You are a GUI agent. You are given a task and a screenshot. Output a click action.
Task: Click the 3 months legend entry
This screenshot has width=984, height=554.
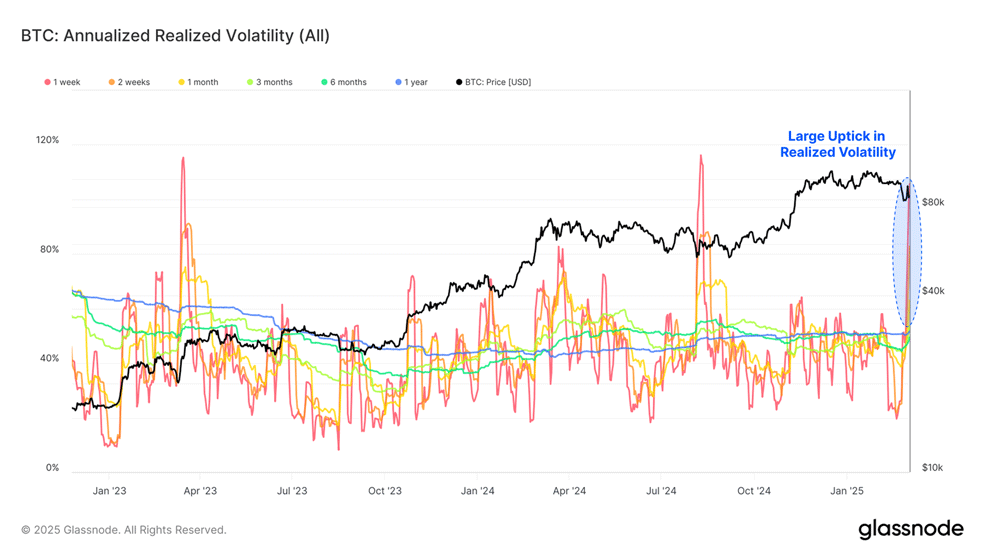(270, 82)
